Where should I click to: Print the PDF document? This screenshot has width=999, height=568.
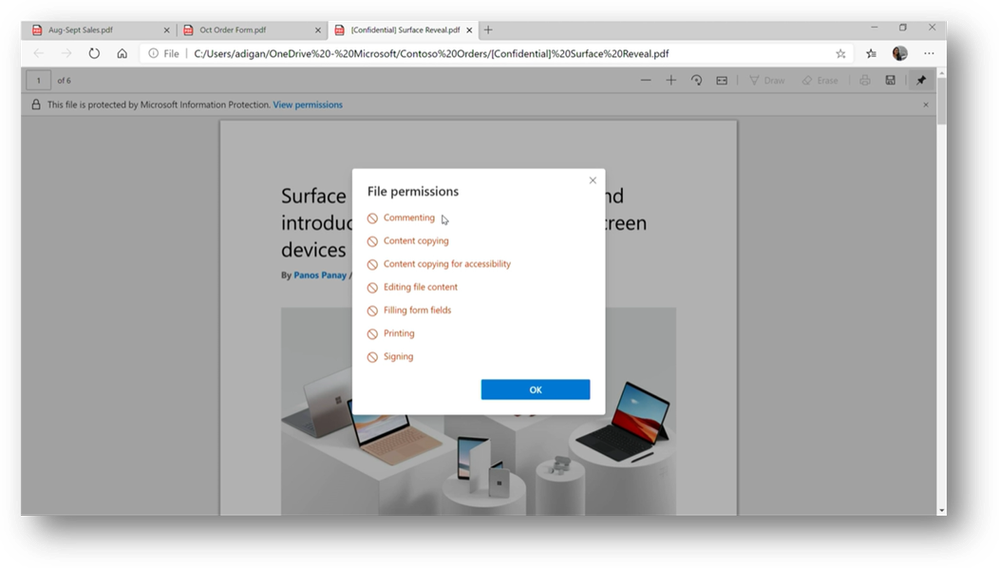click(865, 80)
